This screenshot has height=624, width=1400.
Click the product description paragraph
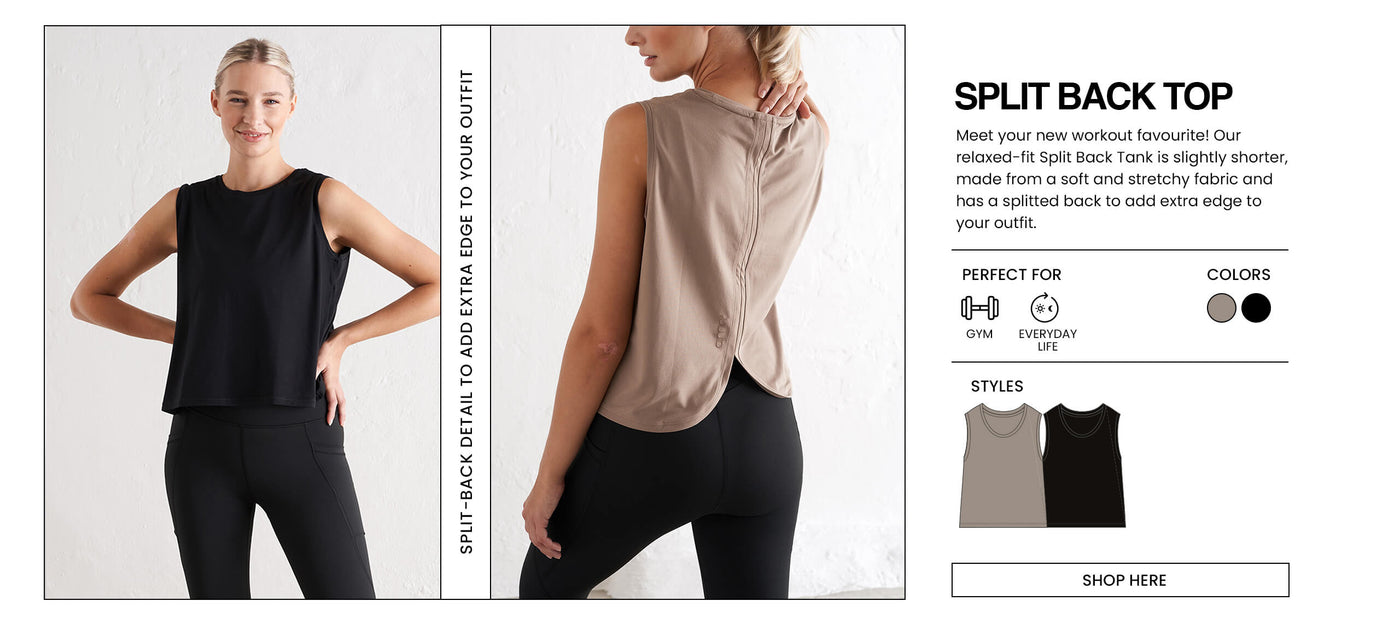tap(1121, 179)
